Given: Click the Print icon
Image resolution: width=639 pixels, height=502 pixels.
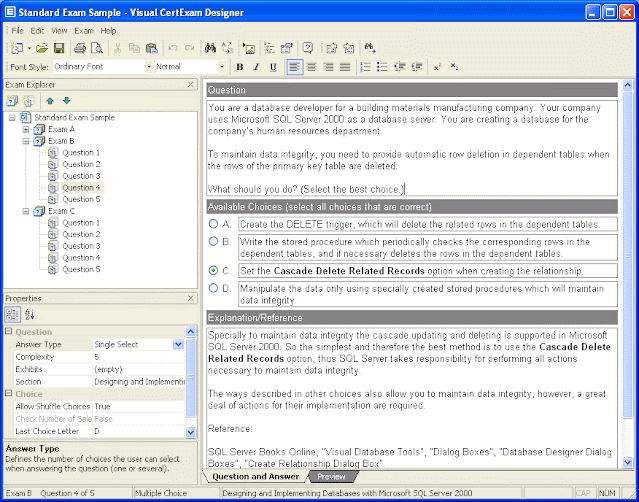Looking at the screenshot, I should coord(80,48).
